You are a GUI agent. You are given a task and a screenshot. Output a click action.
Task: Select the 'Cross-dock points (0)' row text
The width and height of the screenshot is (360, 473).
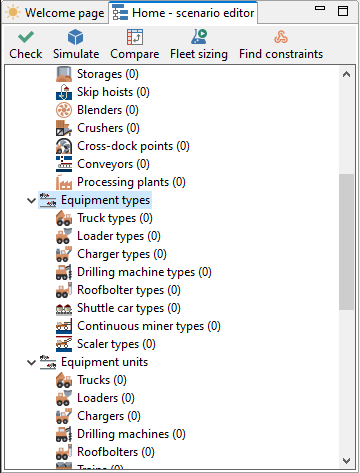133,146
